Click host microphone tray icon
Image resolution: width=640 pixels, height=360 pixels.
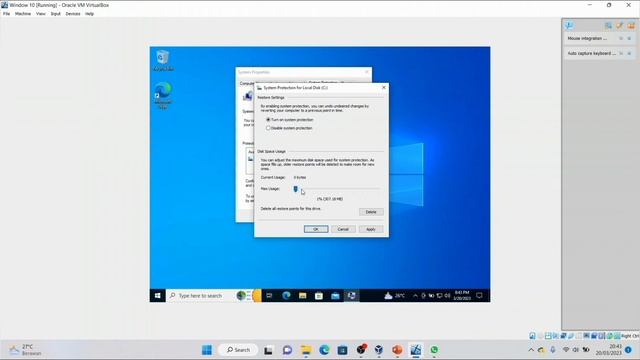pos(553,350)
